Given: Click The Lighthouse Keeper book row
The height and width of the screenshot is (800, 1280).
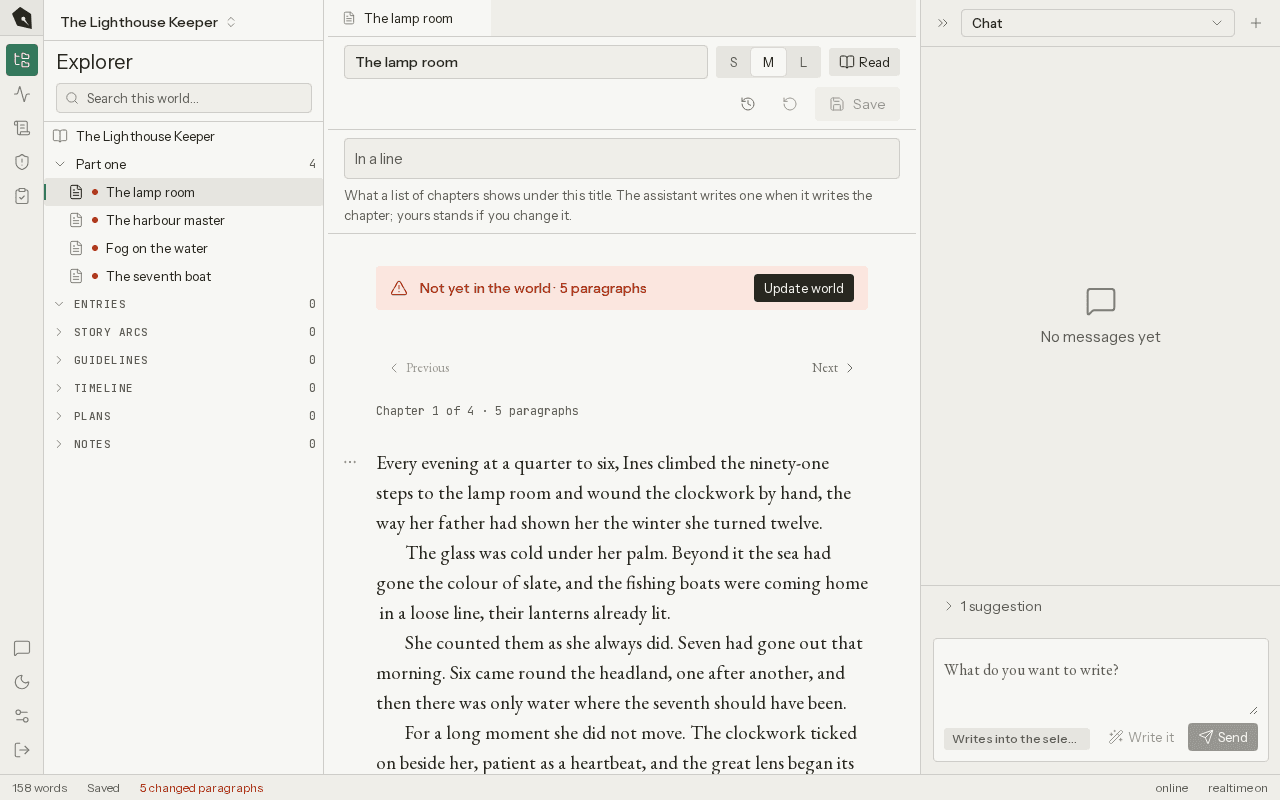Looking at the screenshot, I should 184,136.
